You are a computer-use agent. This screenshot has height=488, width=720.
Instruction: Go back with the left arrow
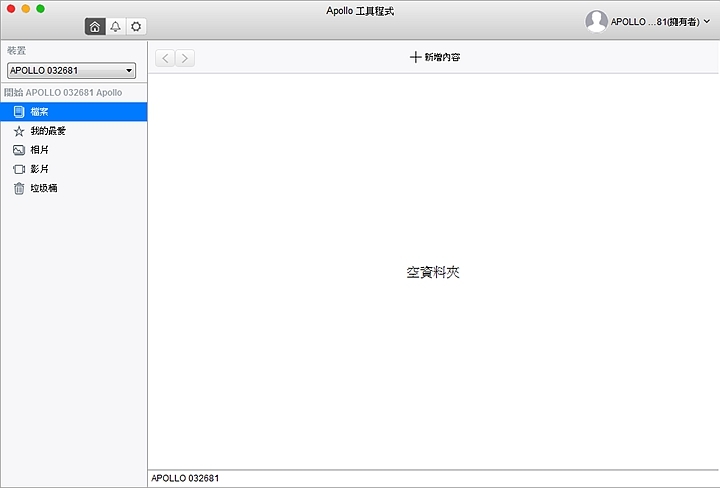click(x=165, y=58)
